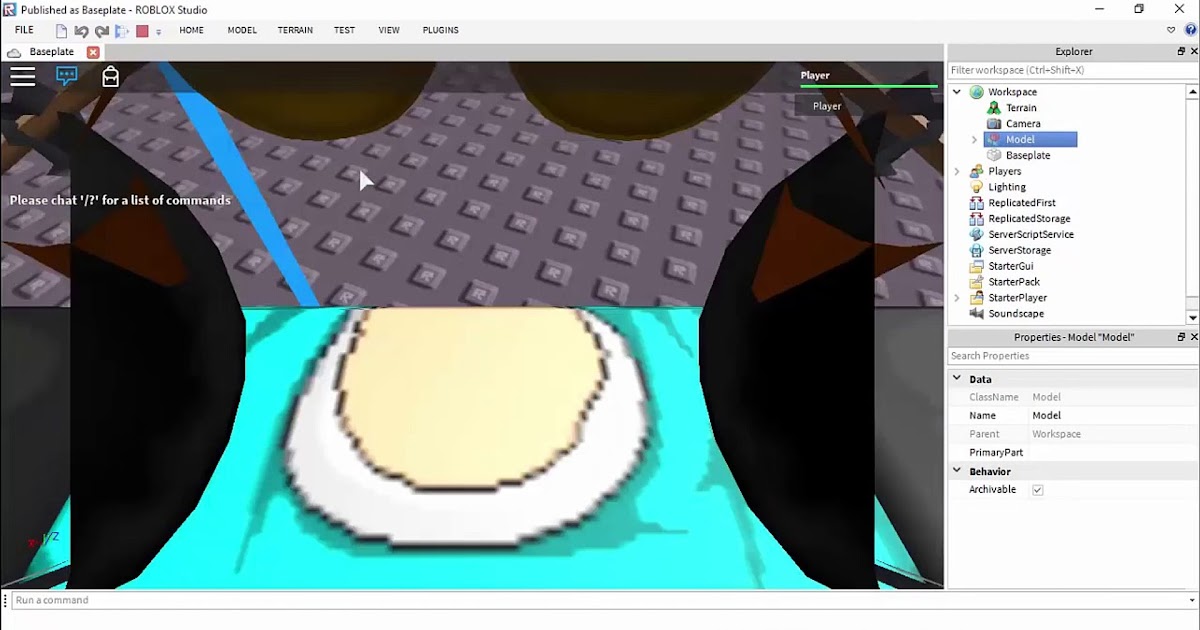Viewport: 1200px width, 630px height.
Task: Click the Players service icon
Action: [x=977, y=171]
